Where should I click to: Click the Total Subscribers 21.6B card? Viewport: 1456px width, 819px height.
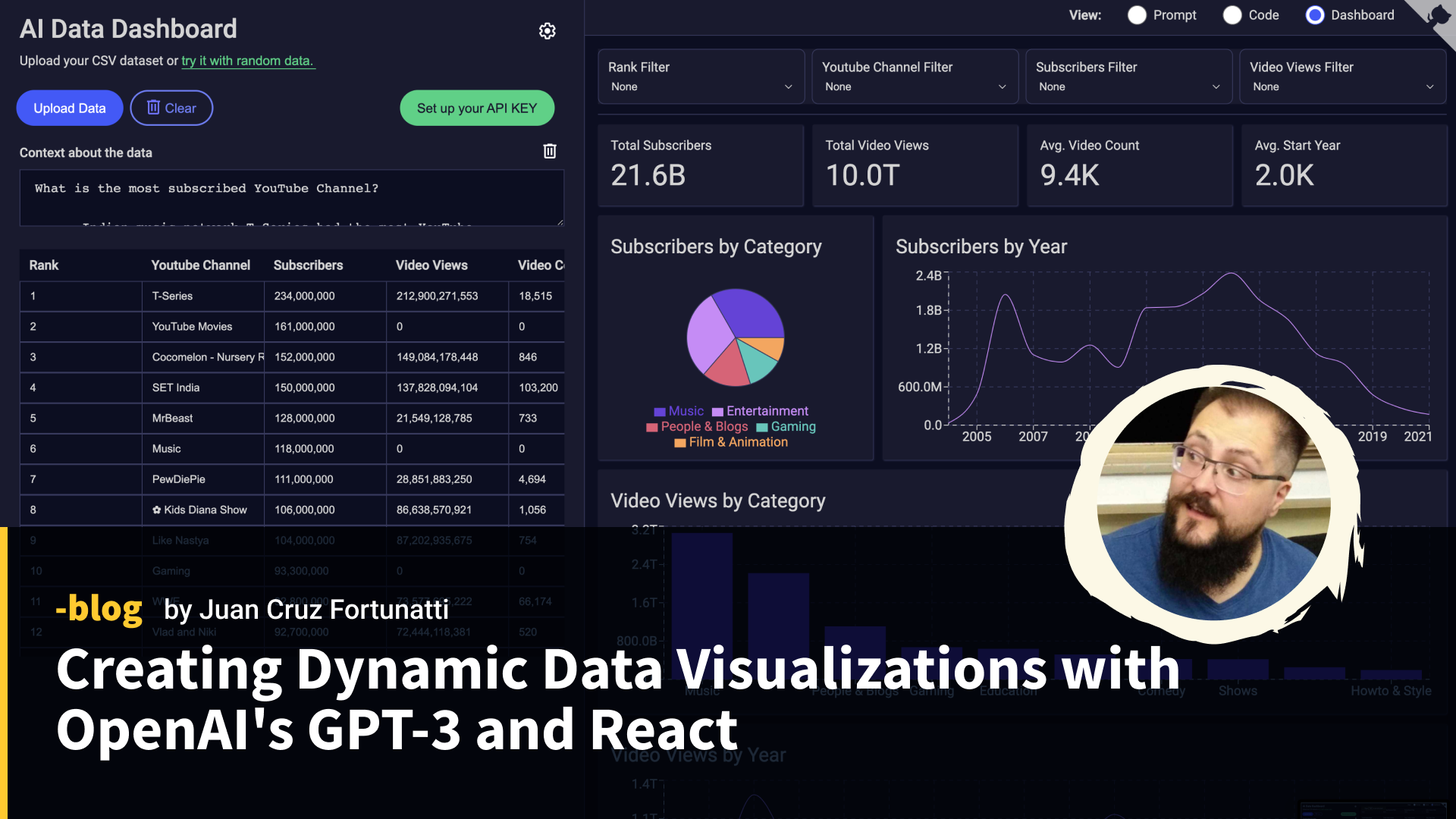[701, 165]
